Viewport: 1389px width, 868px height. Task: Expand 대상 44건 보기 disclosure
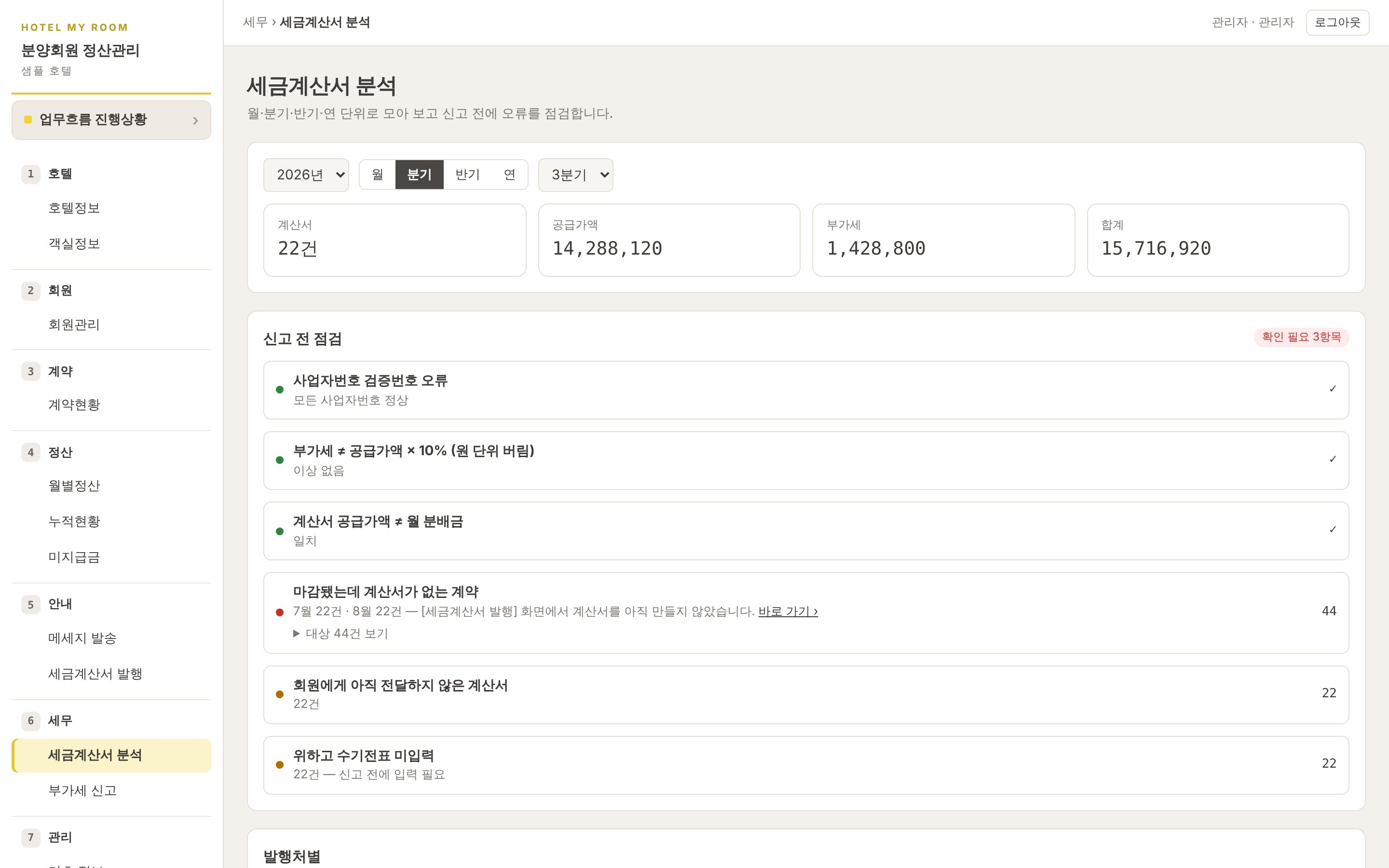pos(341,633)
